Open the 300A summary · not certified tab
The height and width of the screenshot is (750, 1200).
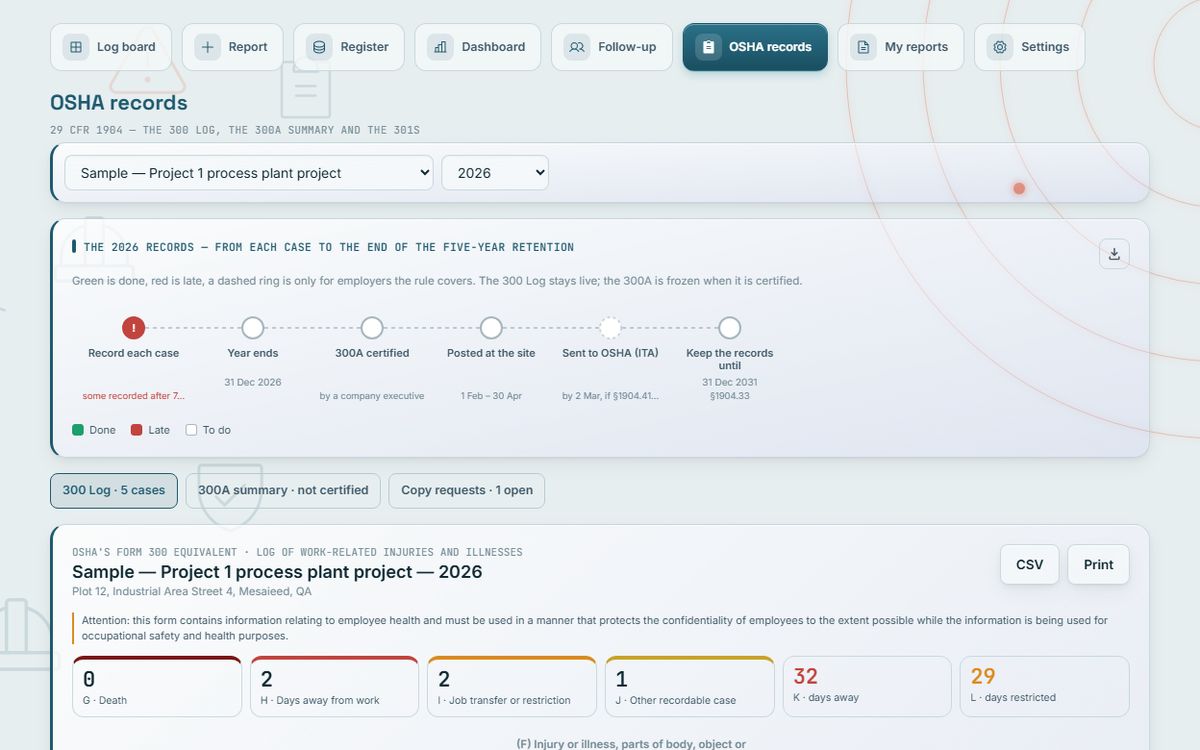(x=283, y=491)
